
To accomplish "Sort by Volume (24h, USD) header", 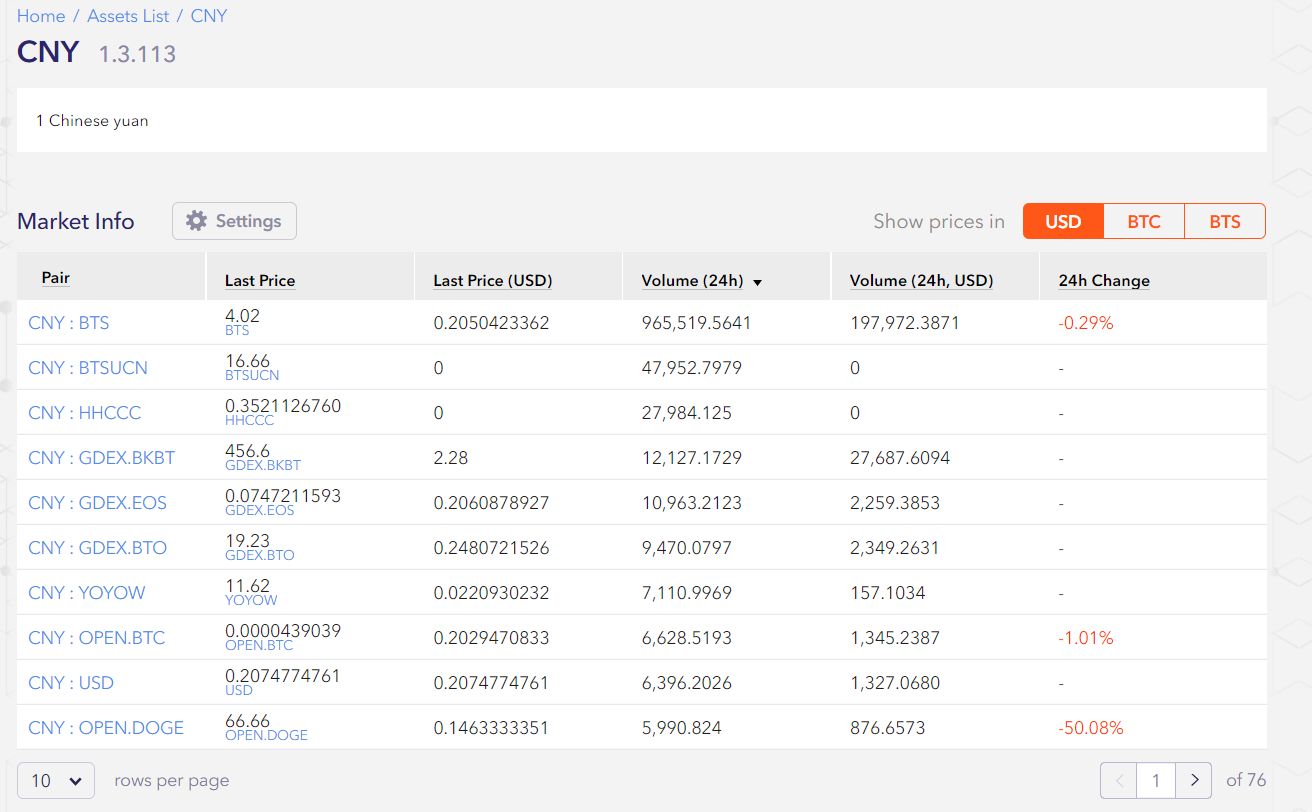I will 922,281.
